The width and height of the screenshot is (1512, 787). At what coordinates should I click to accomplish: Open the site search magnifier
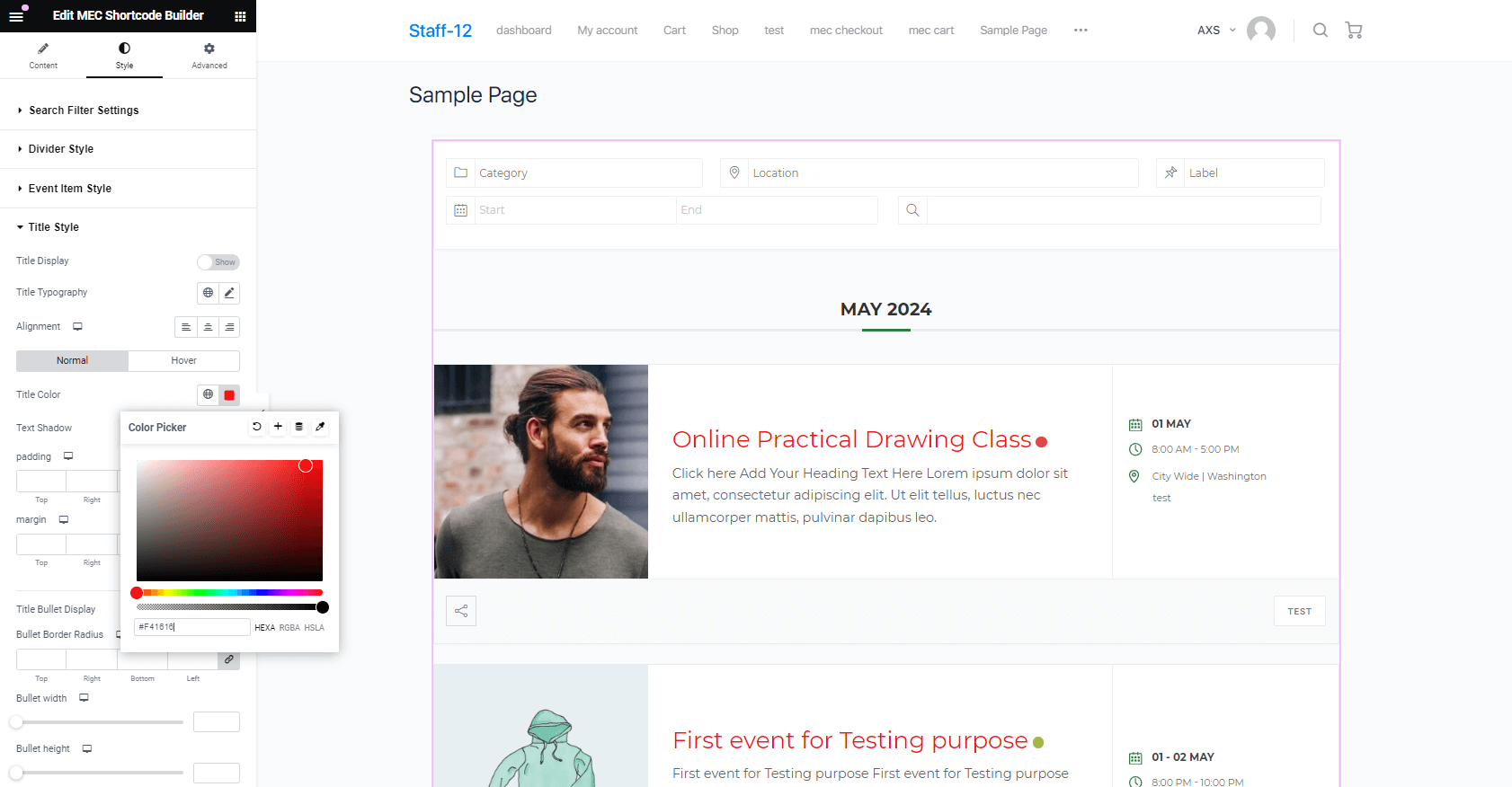coord(1320,31)
